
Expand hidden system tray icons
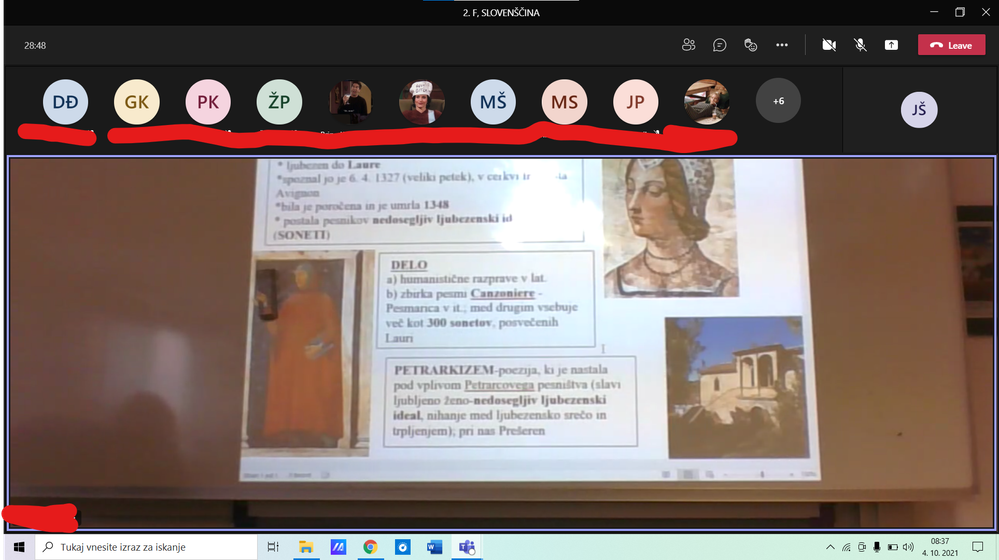tap(830, 547)
